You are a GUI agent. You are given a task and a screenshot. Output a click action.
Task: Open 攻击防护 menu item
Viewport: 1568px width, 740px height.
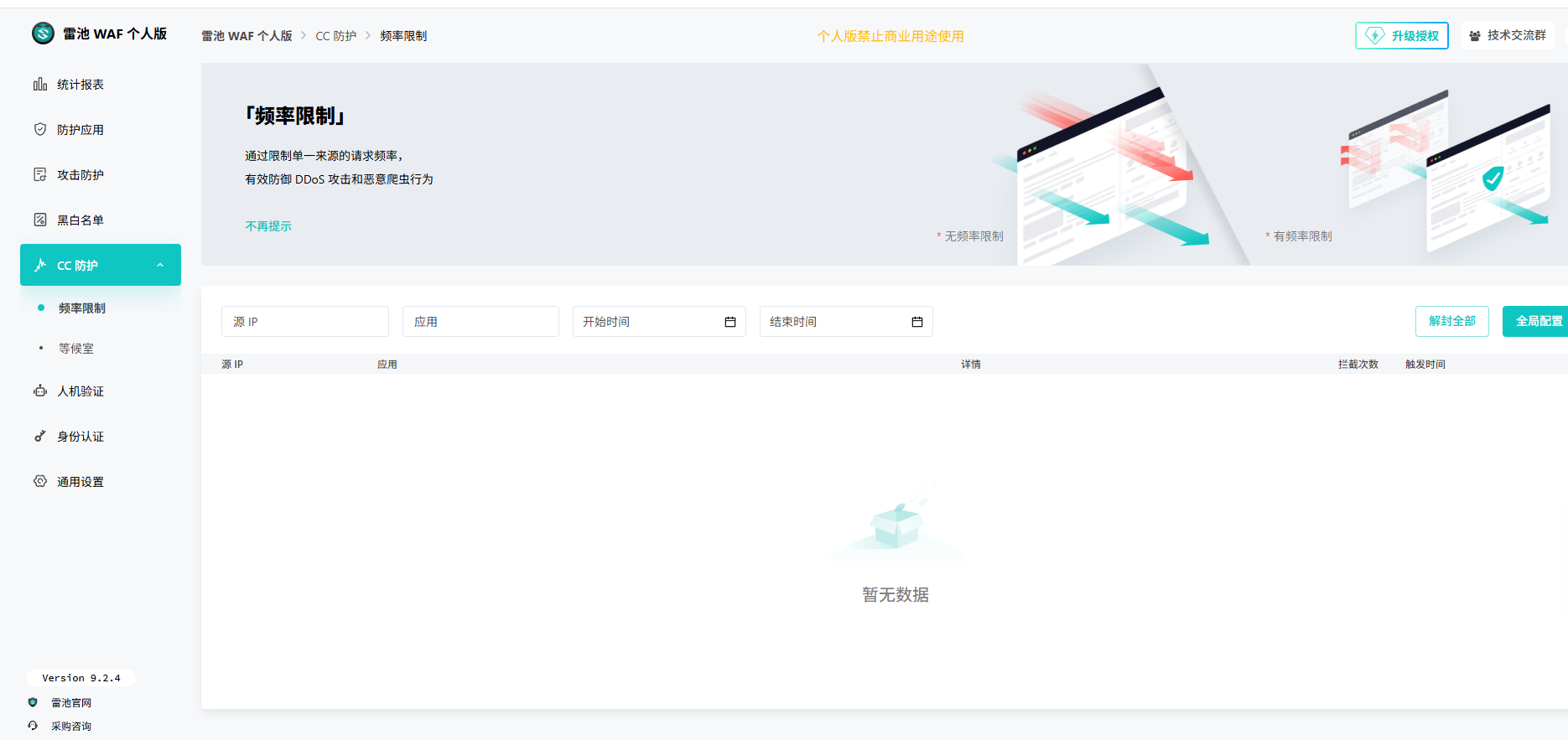(101, 174)
